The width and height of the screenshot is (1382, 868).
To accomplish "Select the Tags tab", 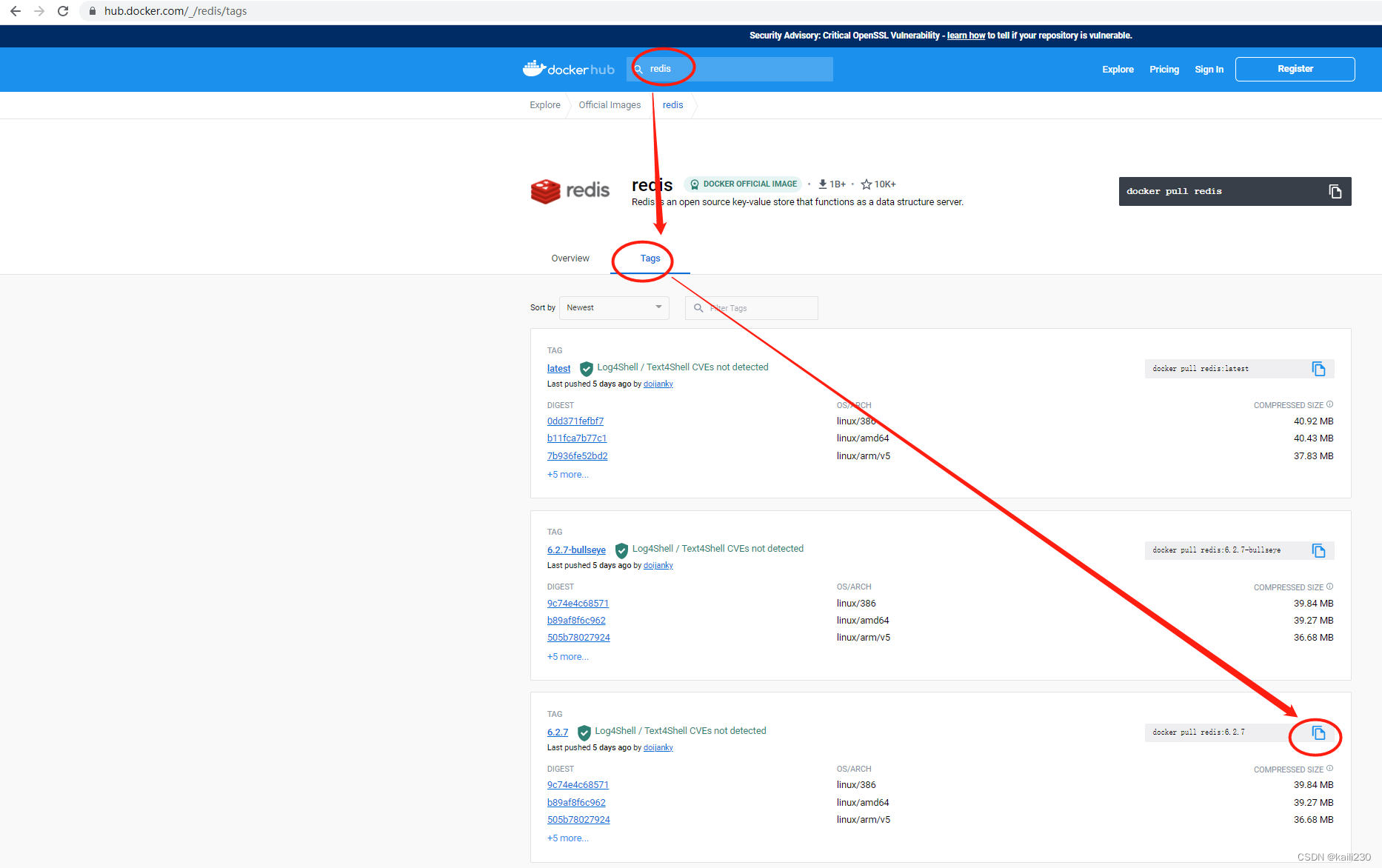I will [x=650, y=258].
